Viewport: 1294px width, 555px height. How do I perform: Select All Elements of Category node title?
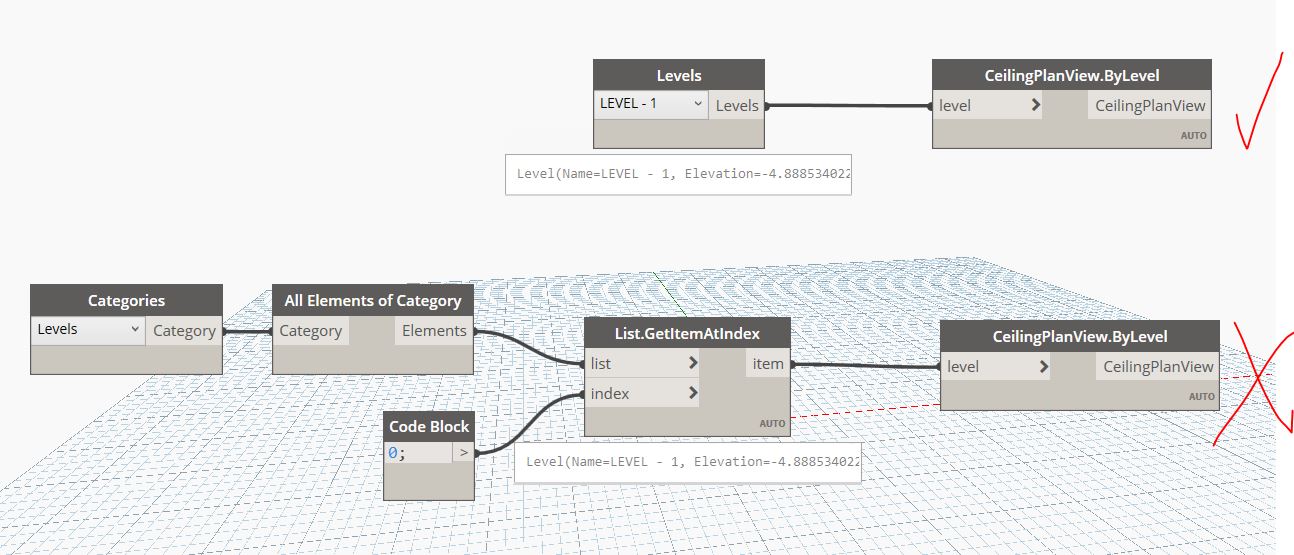373,300
